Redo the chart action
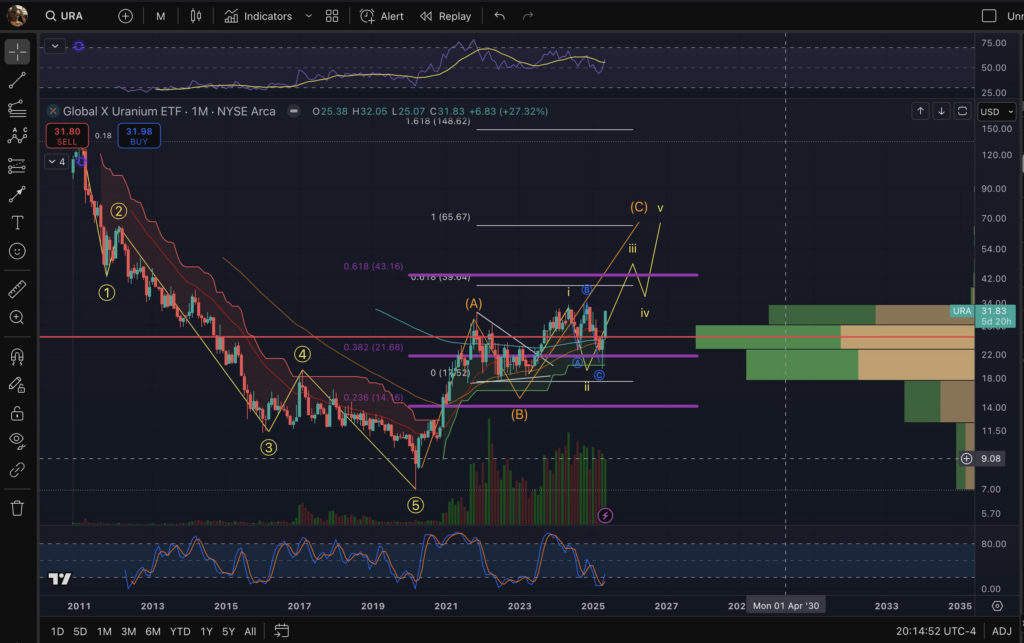Image resolution: width=1024 pixels, height=643 pixels. click(528, 16)
